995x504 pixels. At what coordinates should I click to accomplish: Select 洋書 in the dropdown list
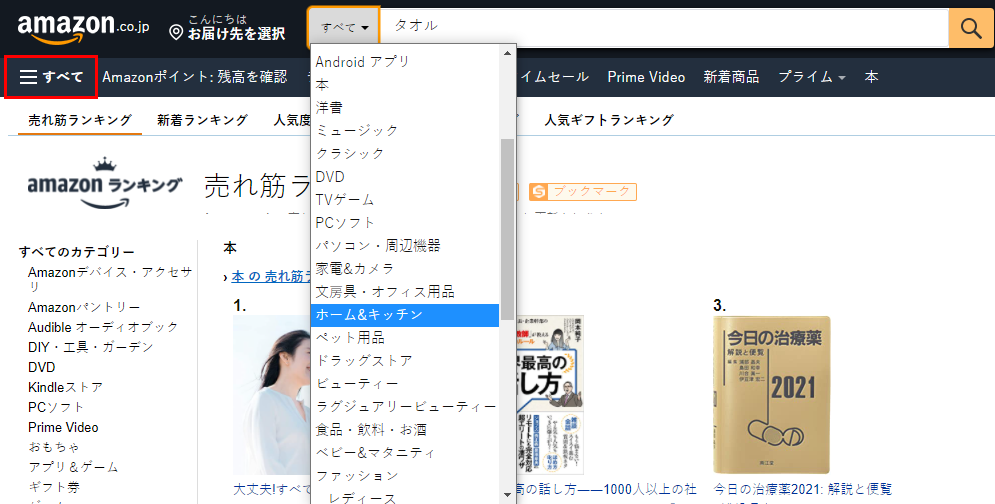[405, 107]
